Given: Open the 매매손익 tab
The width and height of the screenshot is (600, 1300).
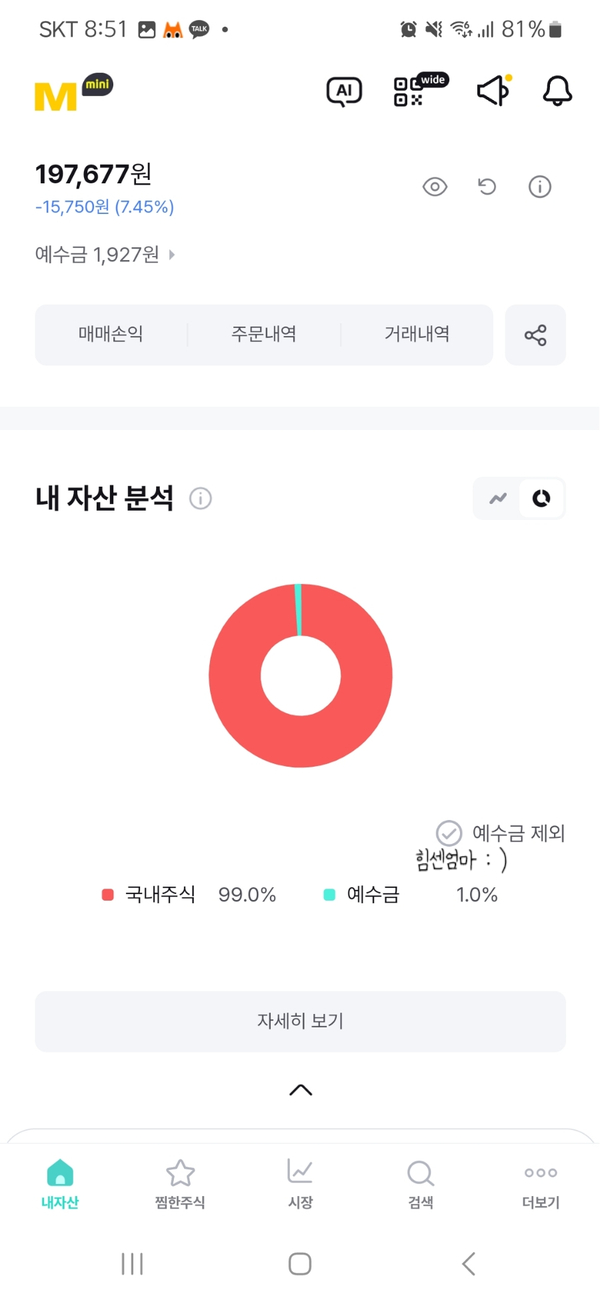Looking at the screenshot, I should coord(111,334).
